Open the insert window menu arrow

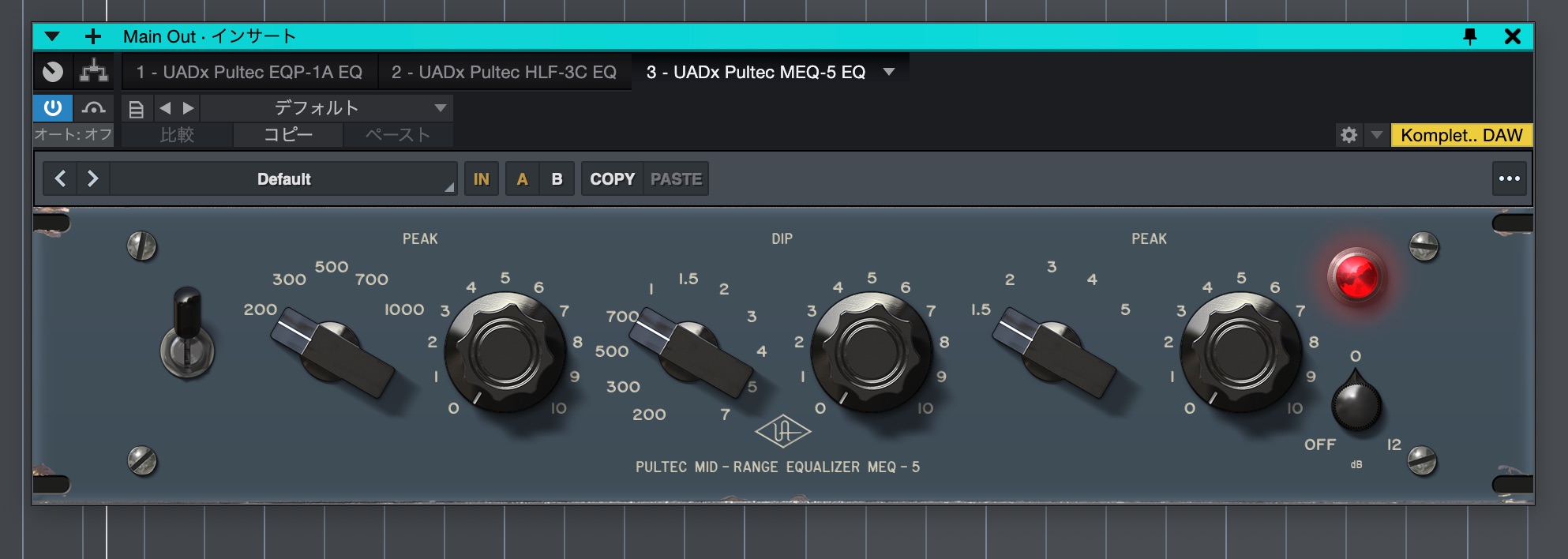tap(52, 36)
